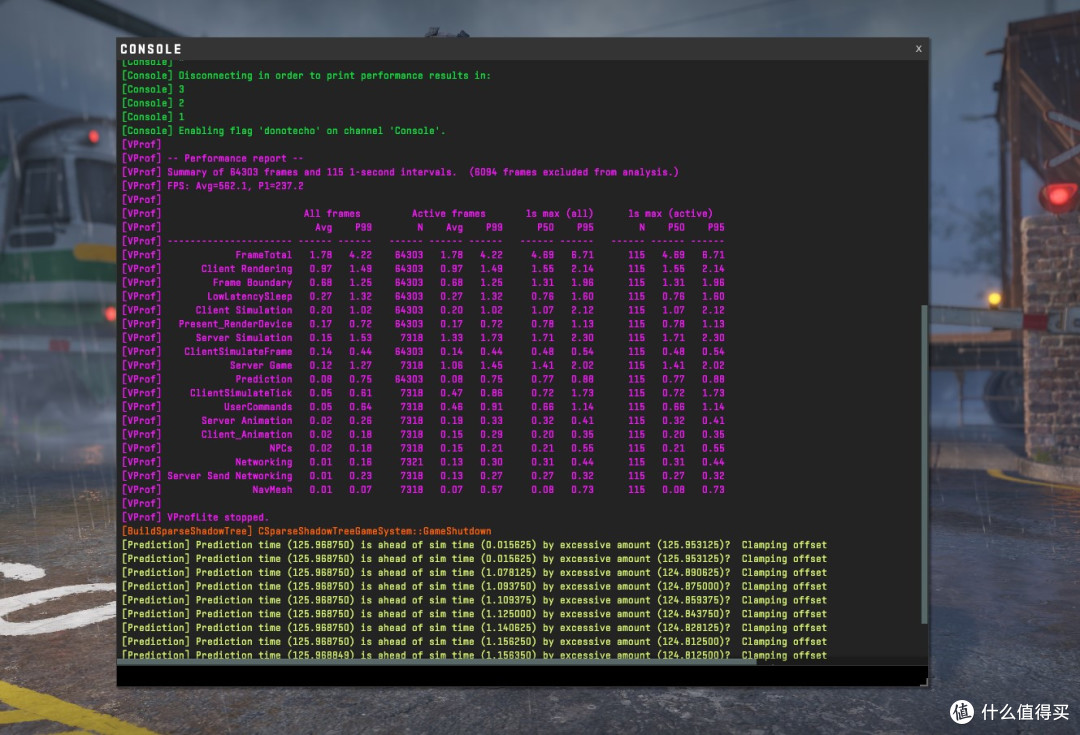Click the '1s max (active)' column header
This screenshot has width=1080, height=735.
coord(670,214)
